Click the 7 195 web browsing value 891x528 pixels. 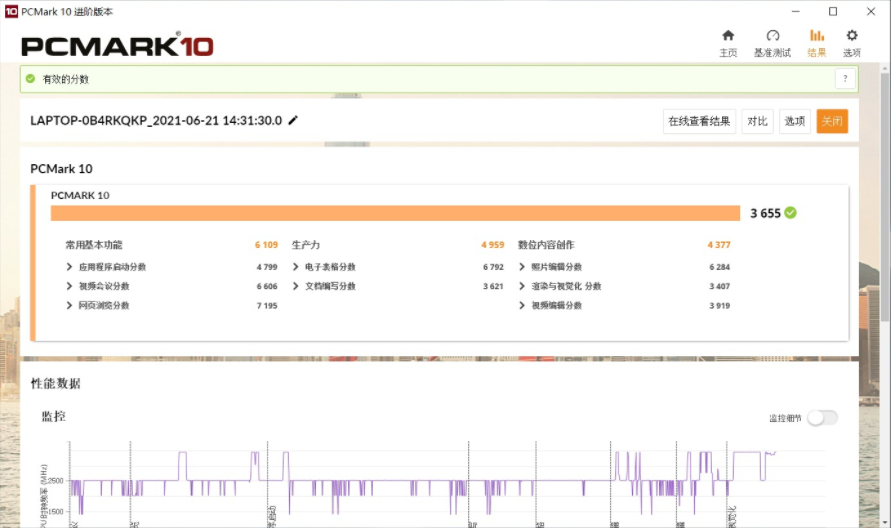267,306
